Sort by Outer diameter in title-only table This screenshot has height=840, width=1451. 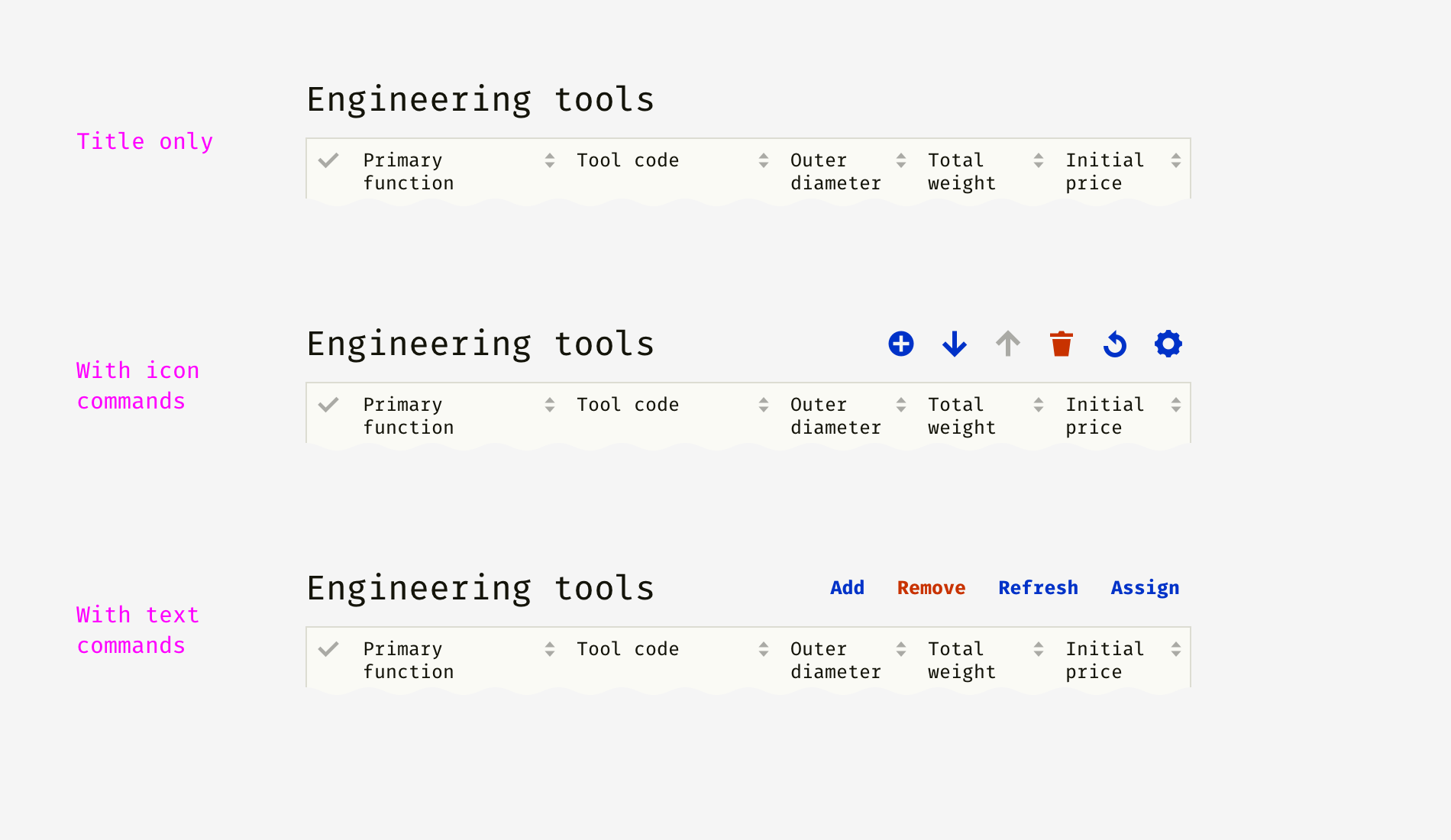click(901, 160)
